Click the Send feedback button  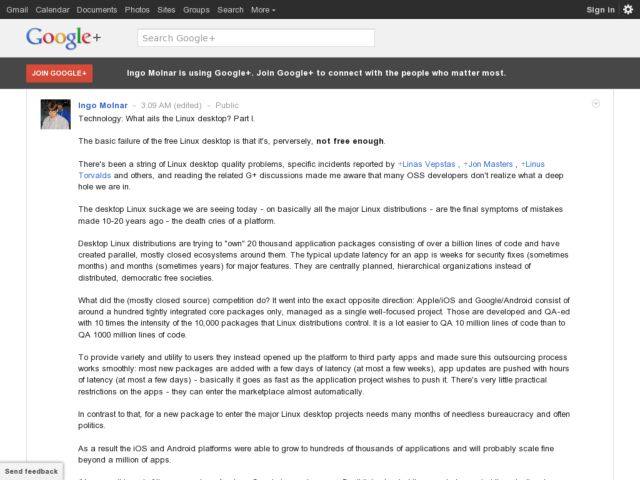point(31,471)
